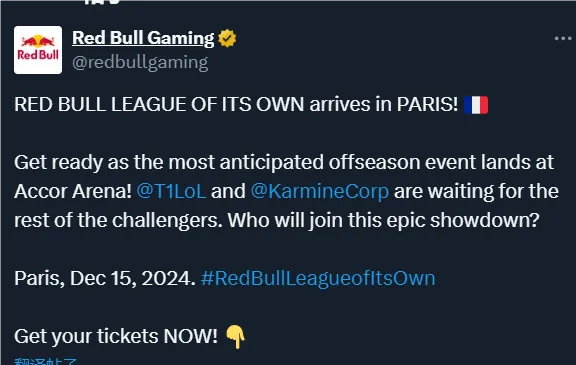Click the 'arrives in PARIS!' headline text
Image resolution: width=576 pixels, height=365 pixels.
384,105
